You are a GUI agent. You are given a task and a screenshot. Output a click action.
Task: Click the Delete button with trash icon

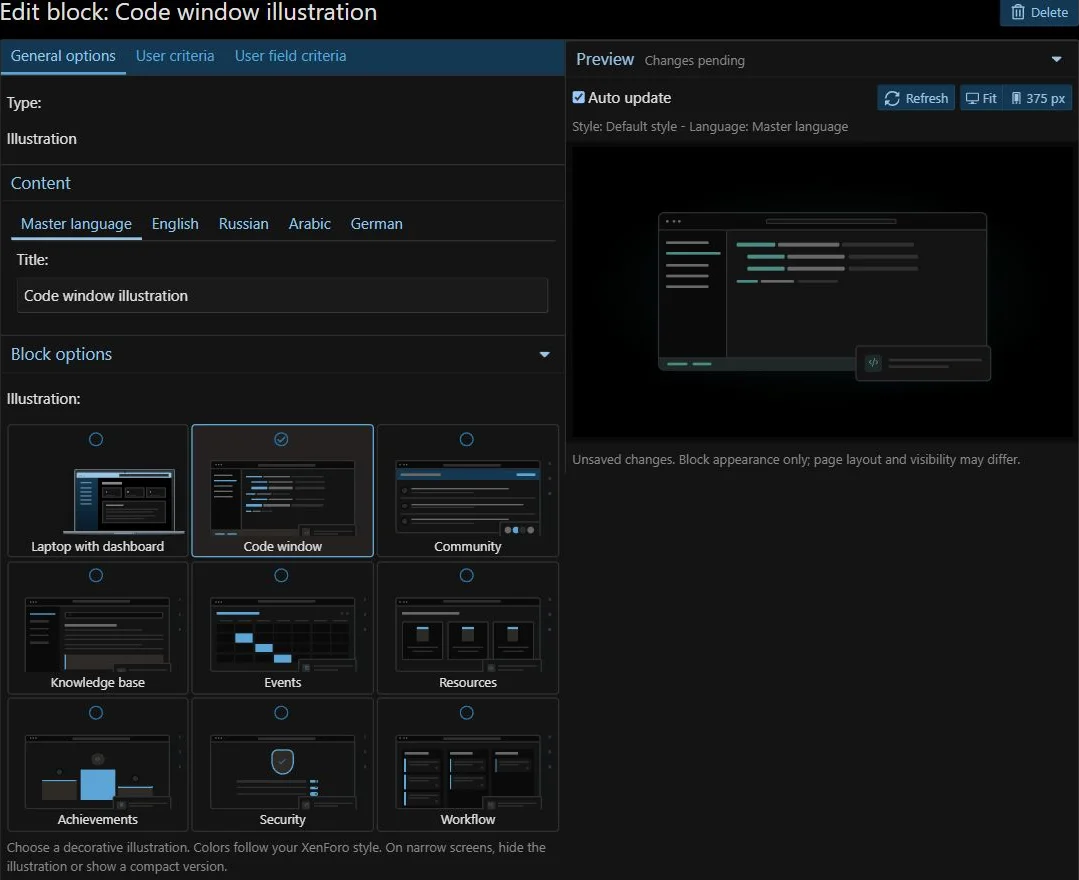coord(1039,12)
